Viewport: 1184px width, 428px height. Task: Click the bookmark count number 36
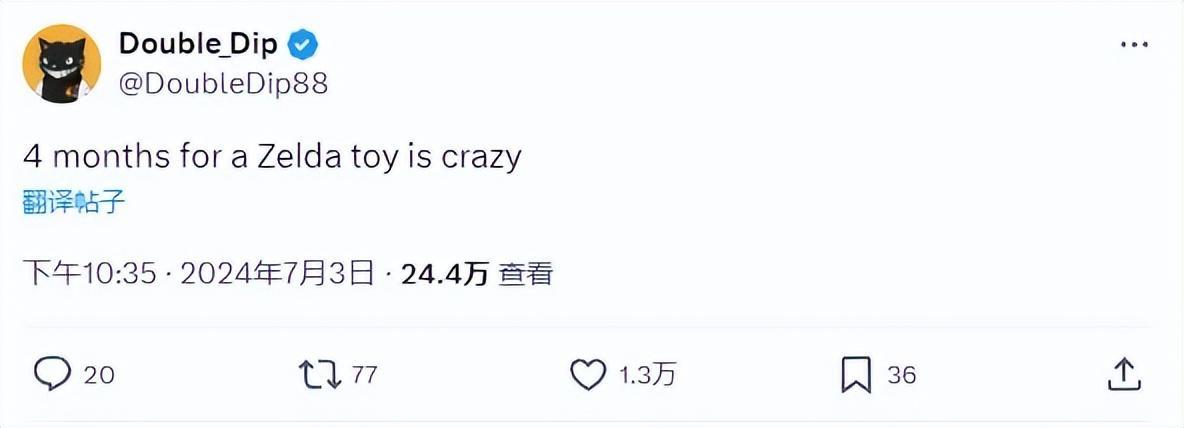tap(902, 375)
